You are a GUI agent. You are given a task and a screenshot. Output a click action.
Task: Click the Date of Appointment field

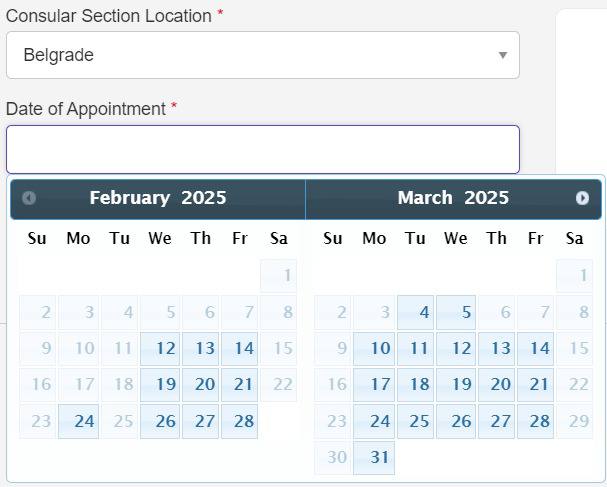pyautogui.click(x=262, y=149)
